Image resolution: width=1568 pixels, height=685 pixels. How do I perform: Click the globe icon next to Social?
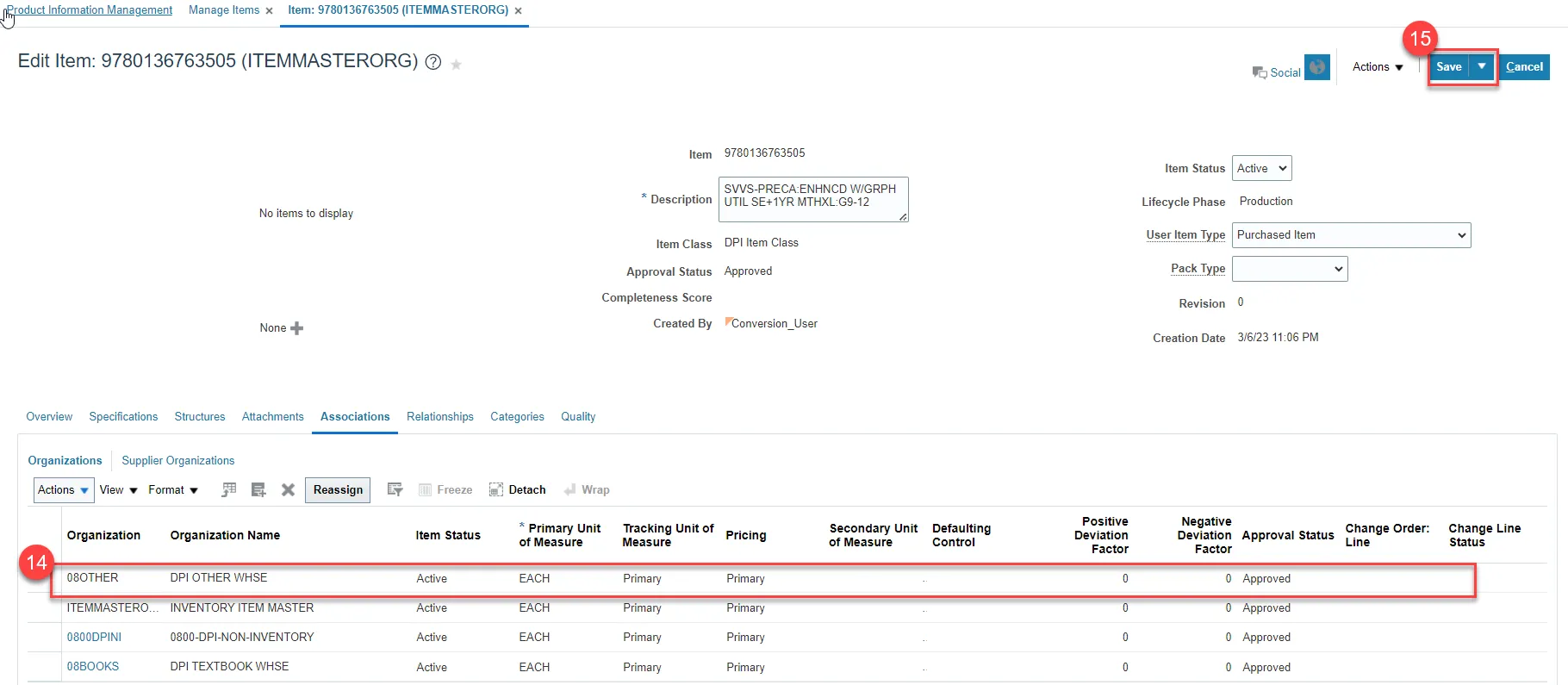(1317, 67)
